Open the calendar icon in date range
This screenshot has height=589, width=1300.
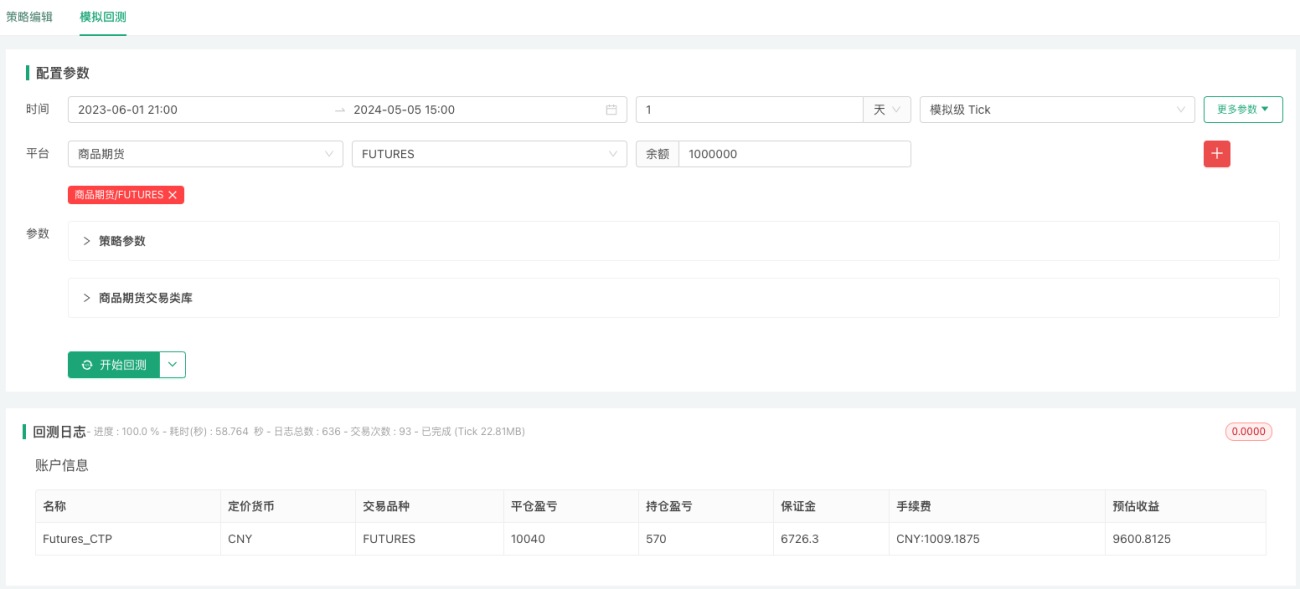611,110
